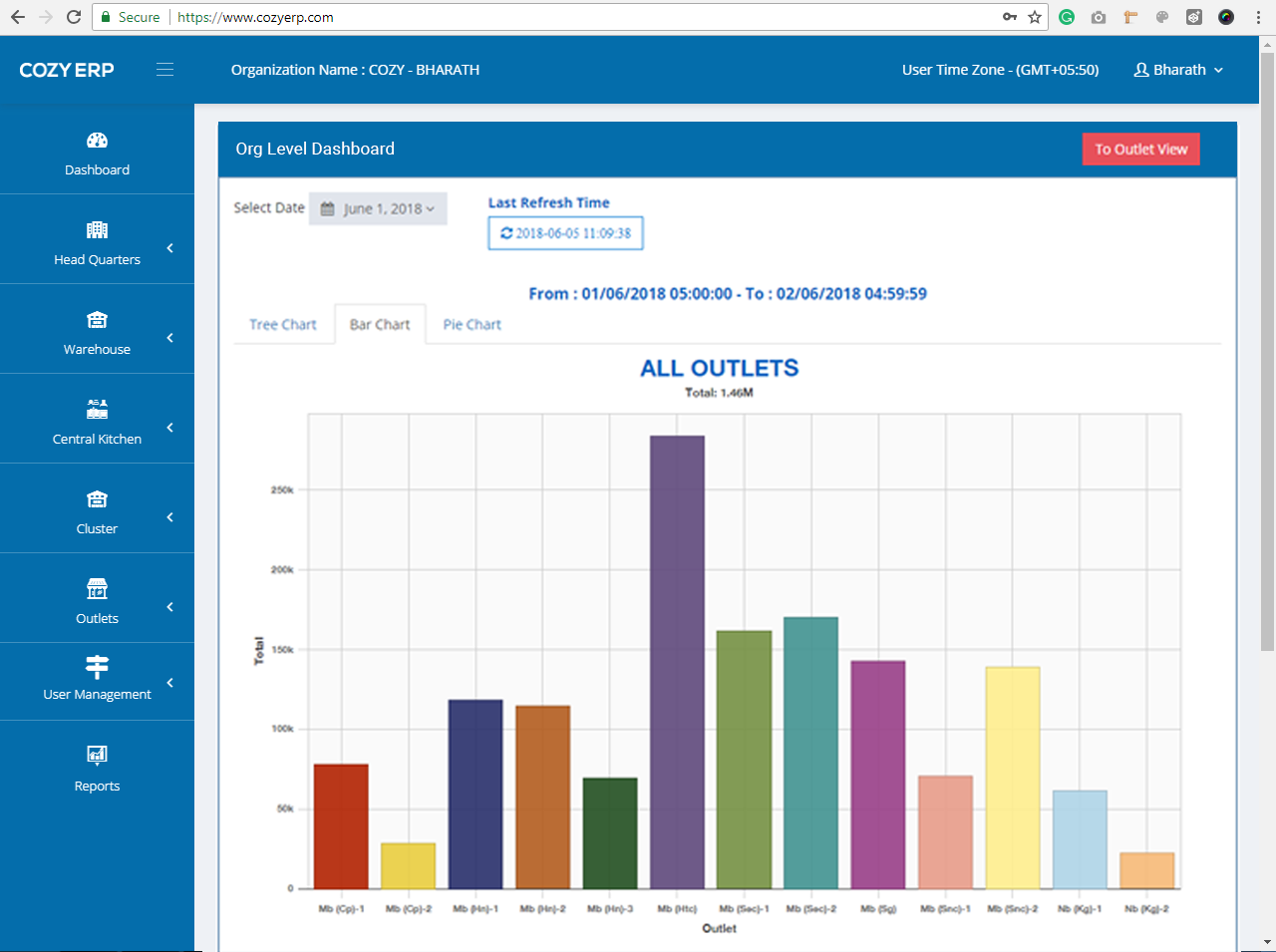Click the User Management signpost icon
1276x952 pixels.
click(x=97, y=667)
